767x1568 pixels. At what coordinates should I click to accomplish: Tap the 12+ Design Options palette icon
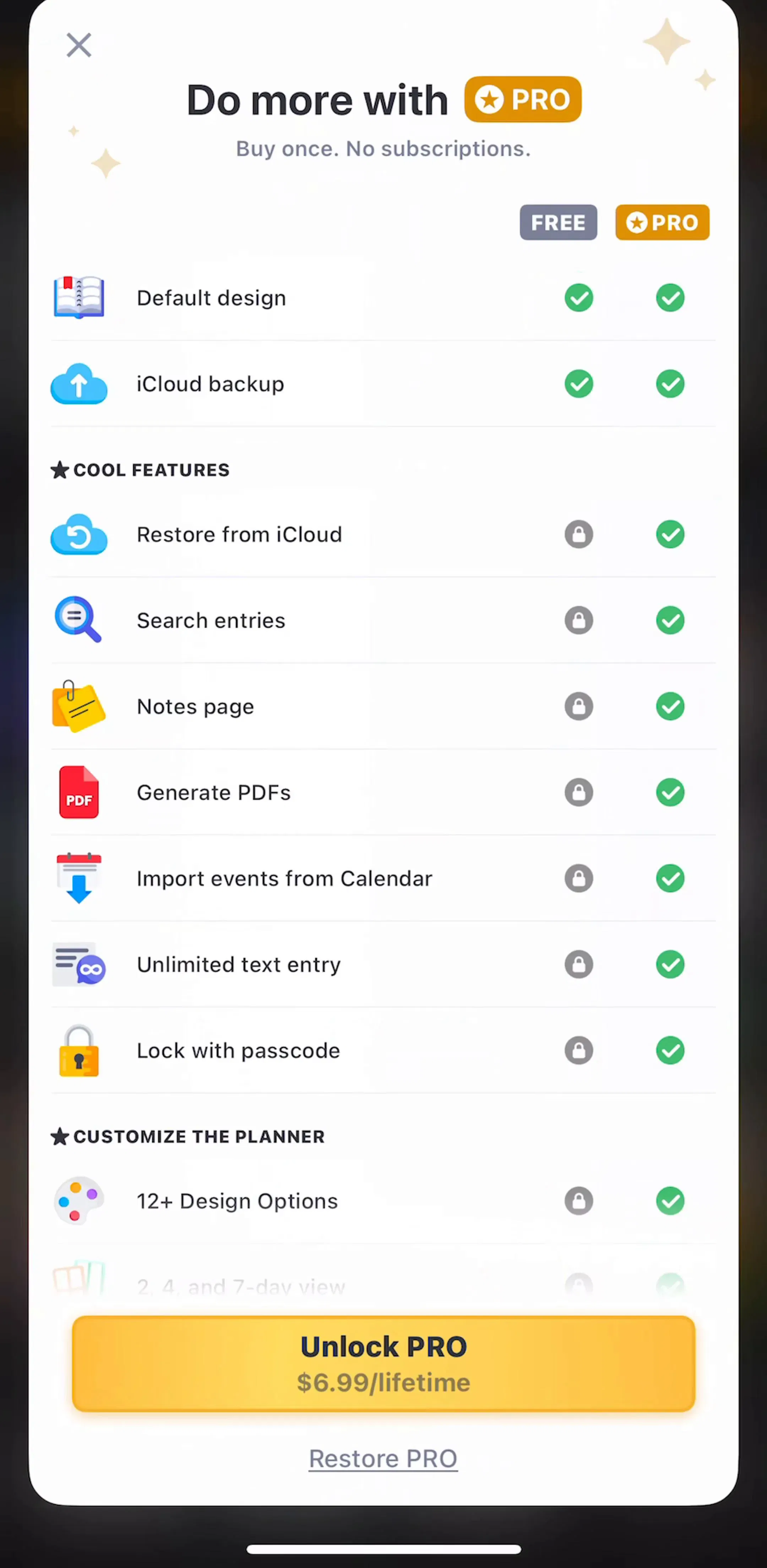pos(79,1200)
